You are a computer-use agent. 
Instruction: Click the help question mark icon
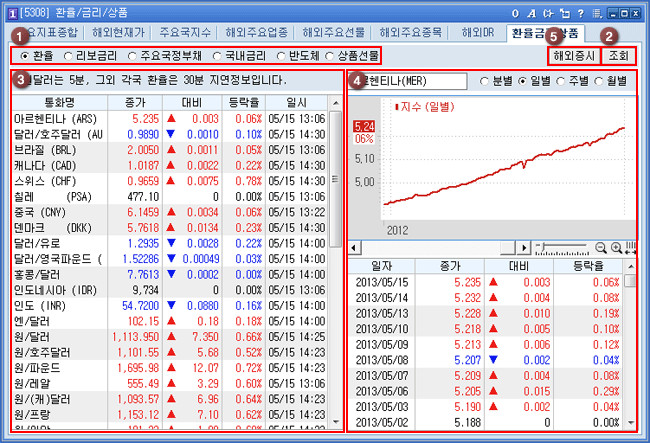[x=580, y=12]
